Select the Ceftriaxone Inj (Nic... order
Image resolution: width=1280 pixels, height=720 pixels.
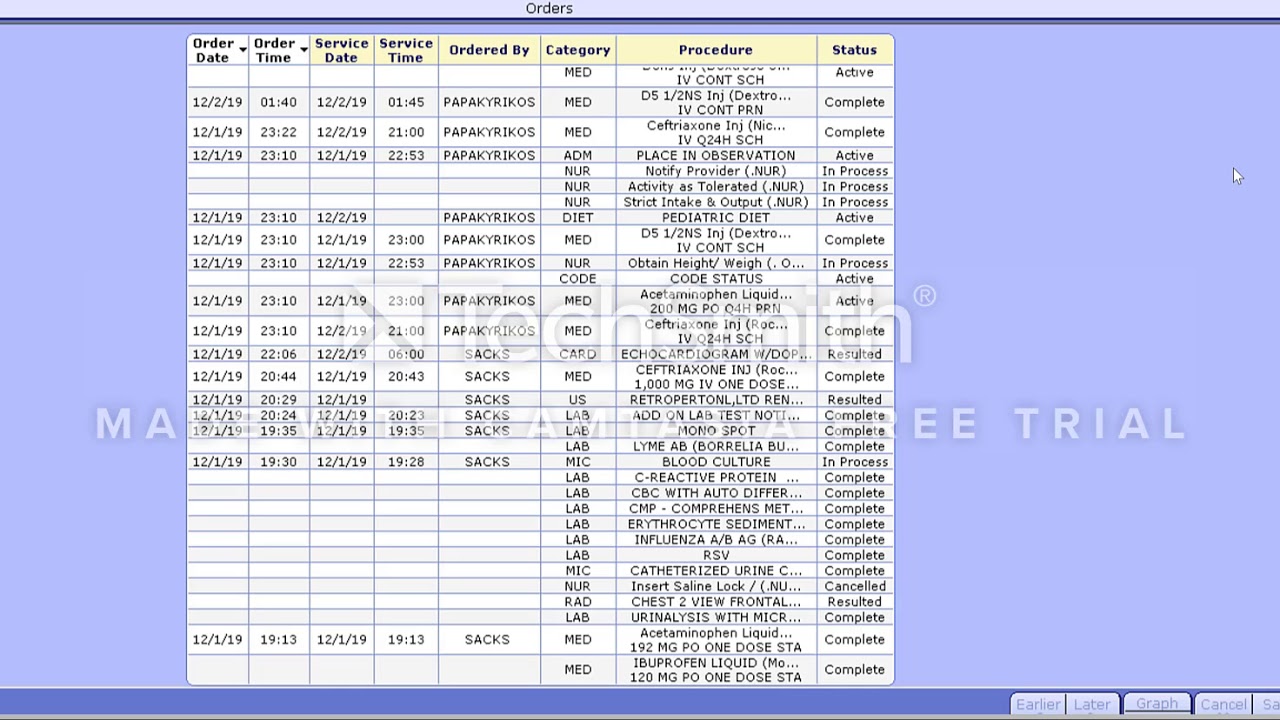tap(716, 132)
